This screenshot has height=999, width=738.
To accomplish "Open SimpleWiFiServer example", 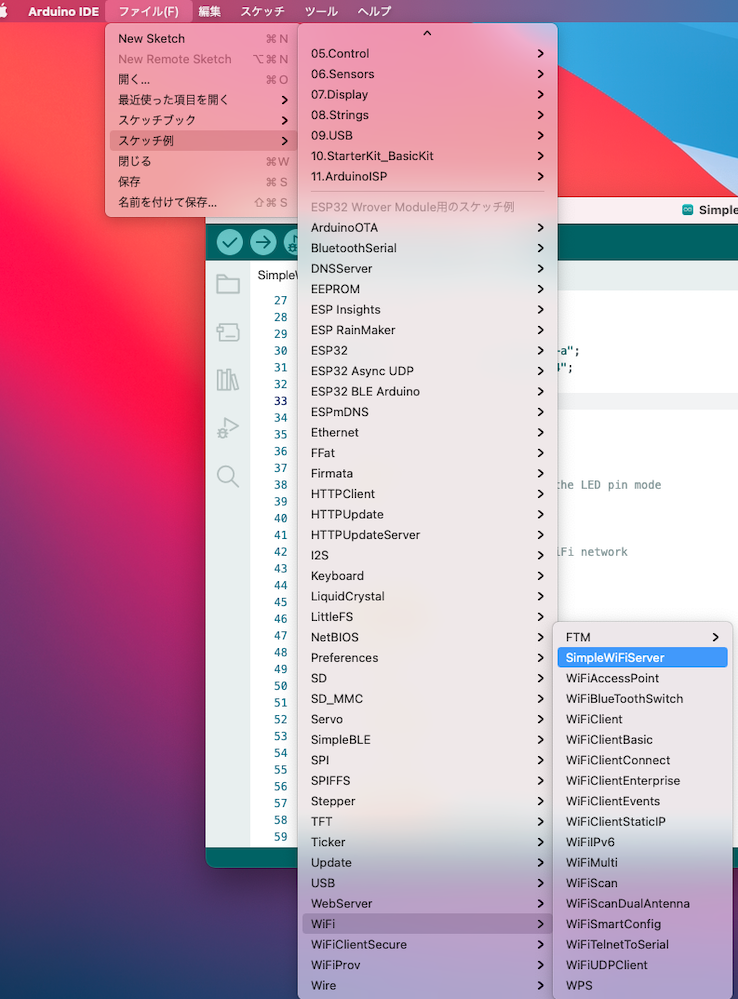I will (642, 658).
